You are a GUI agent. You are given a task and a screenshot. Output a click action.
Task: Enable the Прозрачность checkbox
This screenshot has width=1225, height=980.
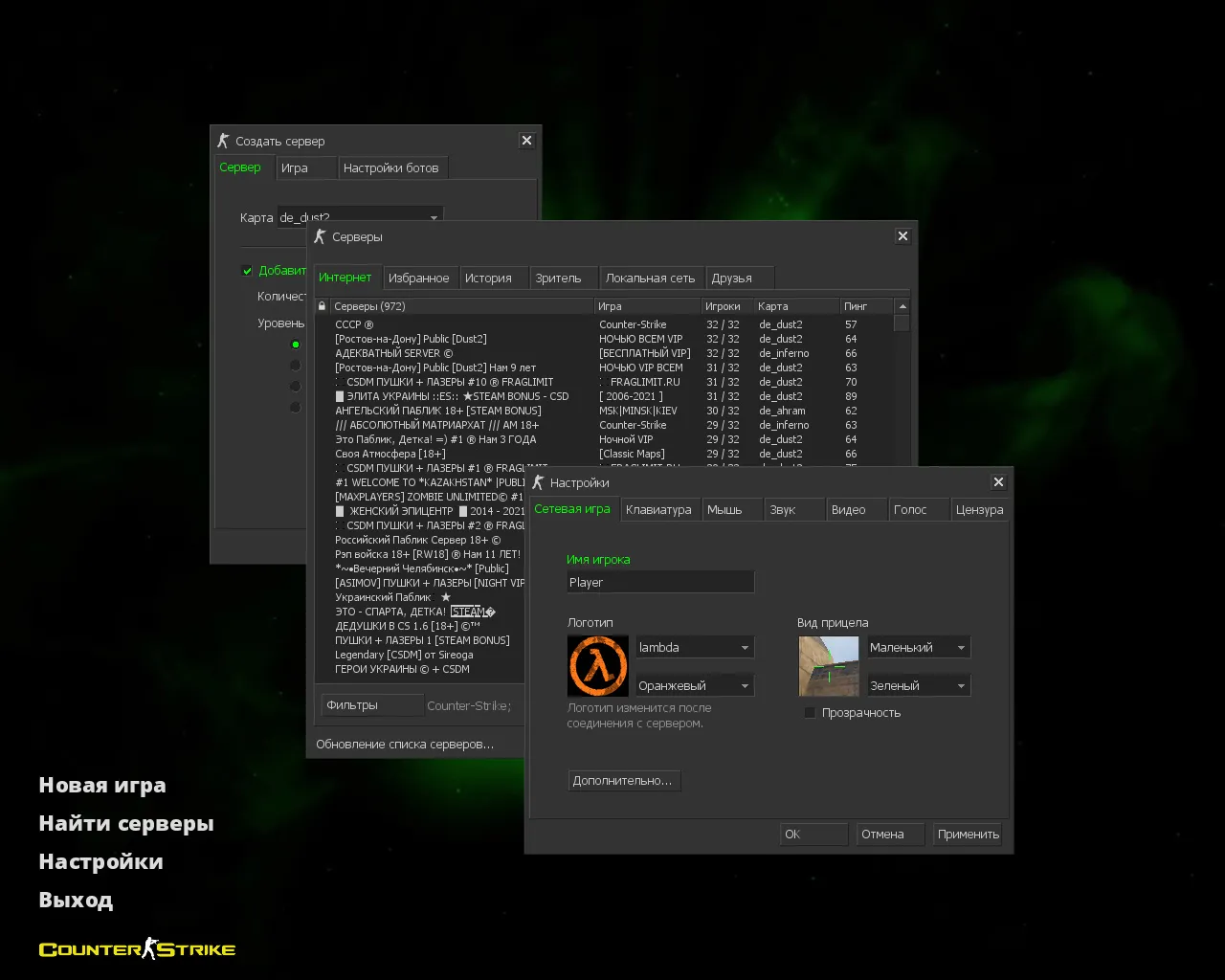(x=810, y=712)
